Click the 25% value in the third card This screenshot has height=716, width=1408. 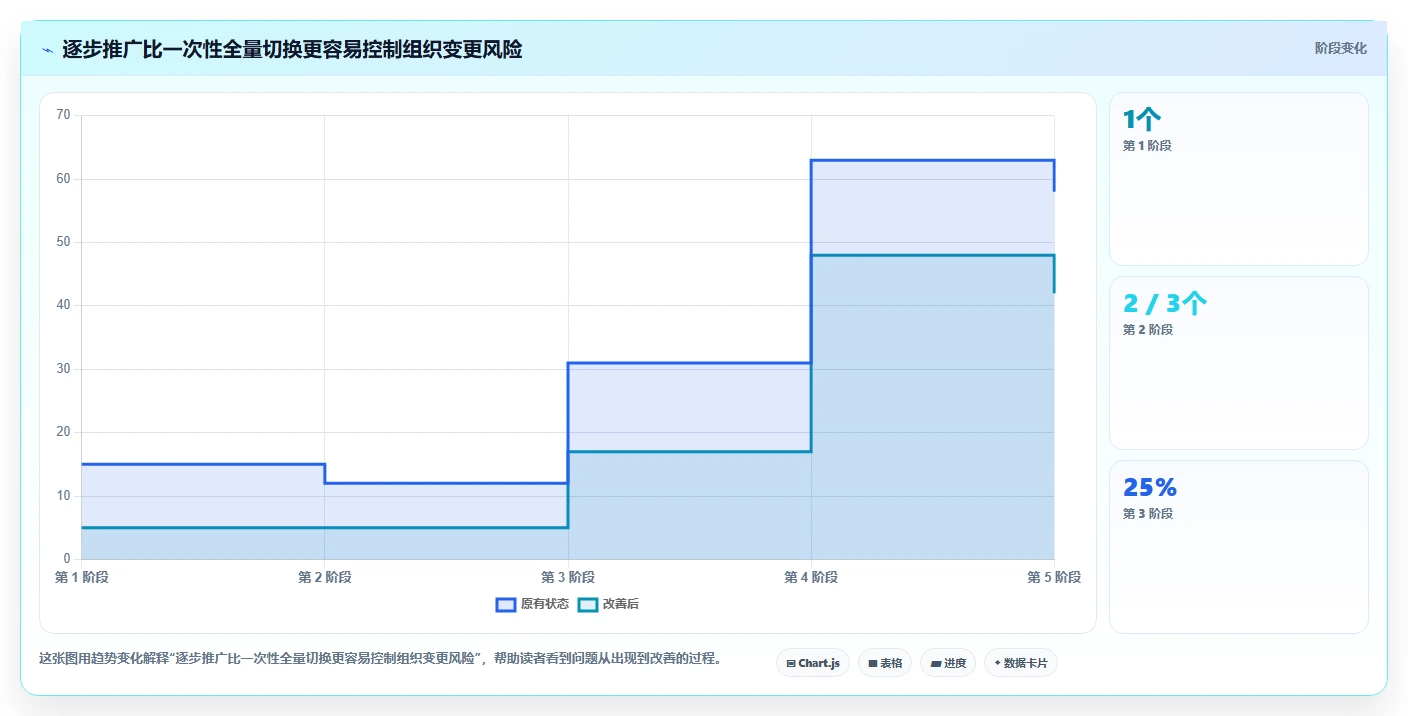(1150, 487)
